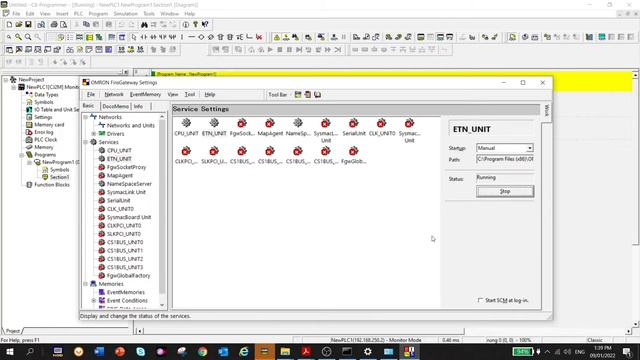Open Chrome from the taskbar
Viewport: 640px width, 360px height.
(202, 351)
